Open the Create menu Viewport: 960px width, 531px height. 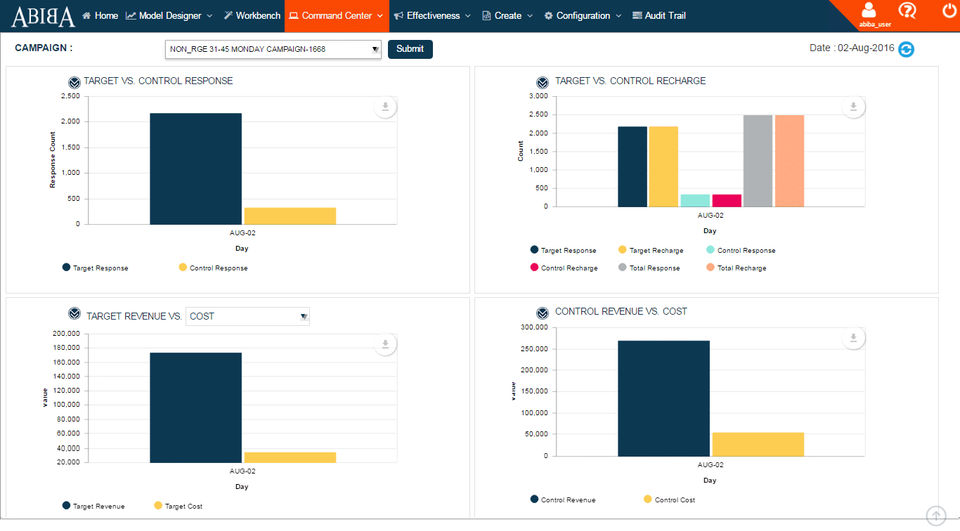tap(508, 15)
